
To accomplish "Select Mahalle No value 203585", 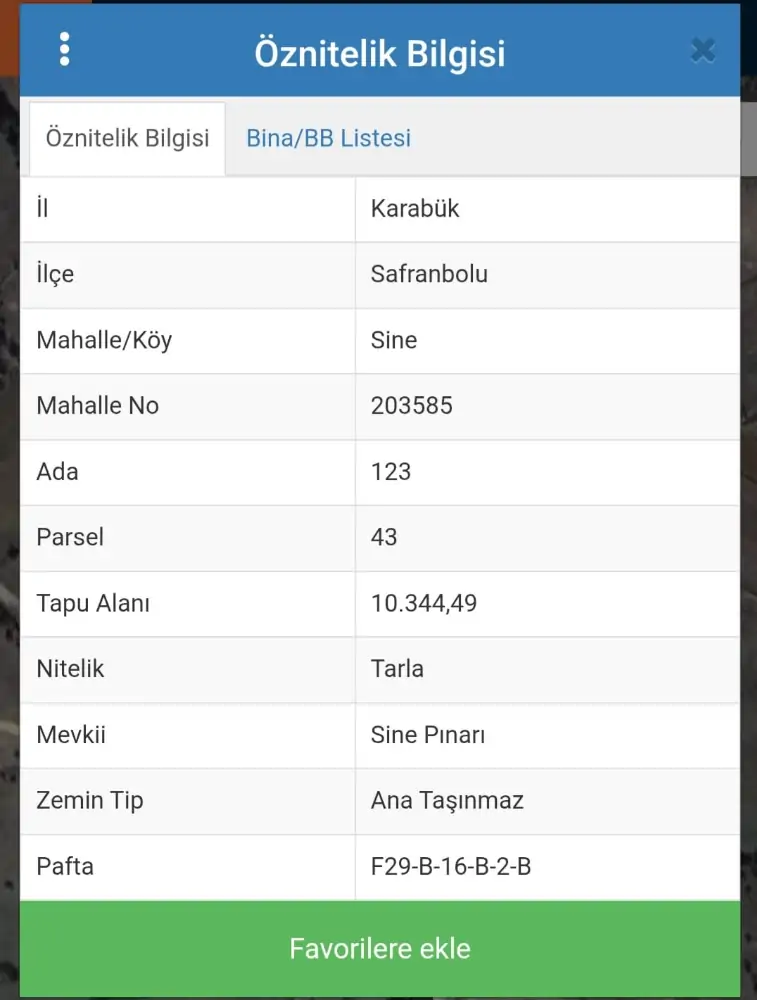I will pos(411,405).
